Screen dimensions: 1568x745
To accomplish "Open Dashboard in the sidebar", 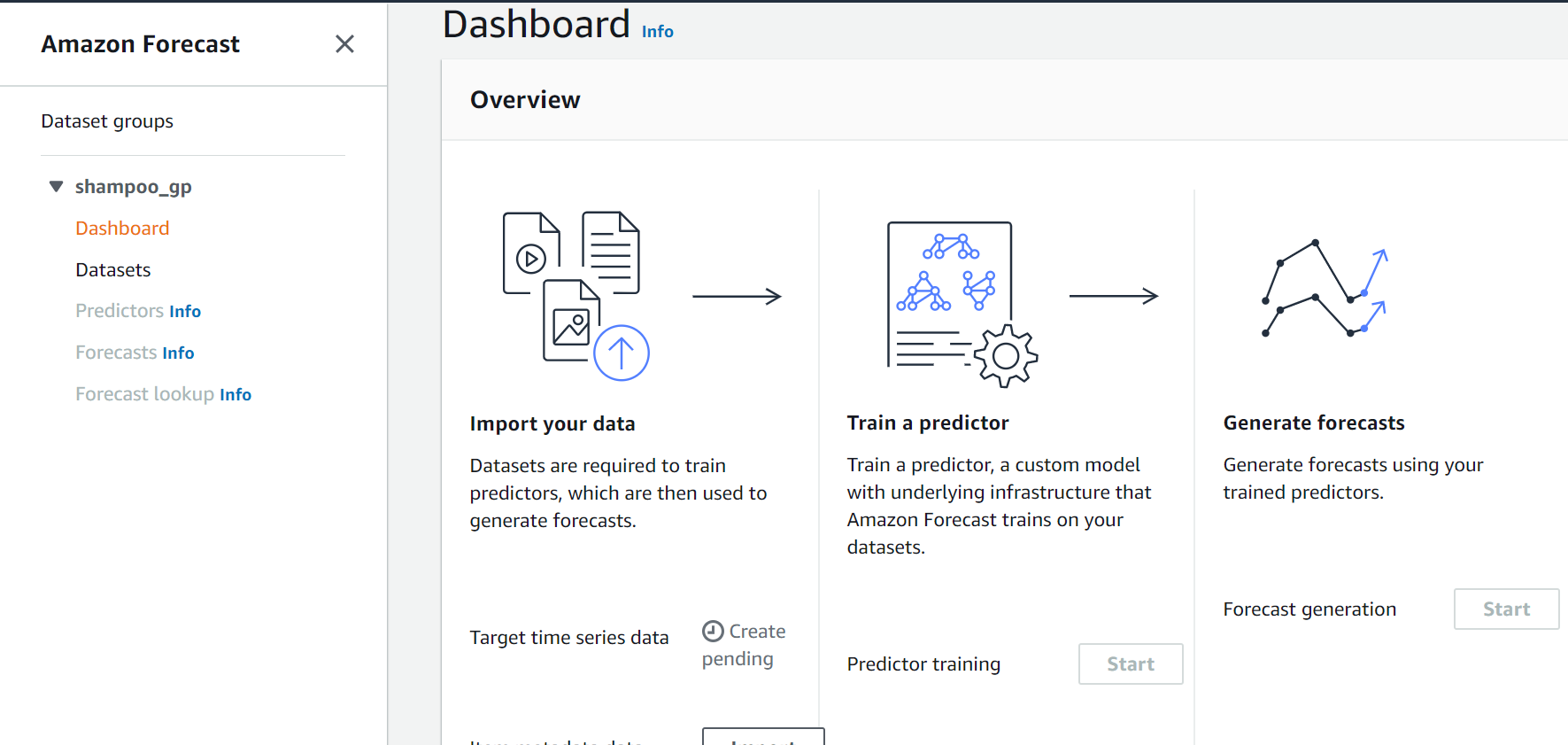I will pyautogui.click(x=122, y=229).
